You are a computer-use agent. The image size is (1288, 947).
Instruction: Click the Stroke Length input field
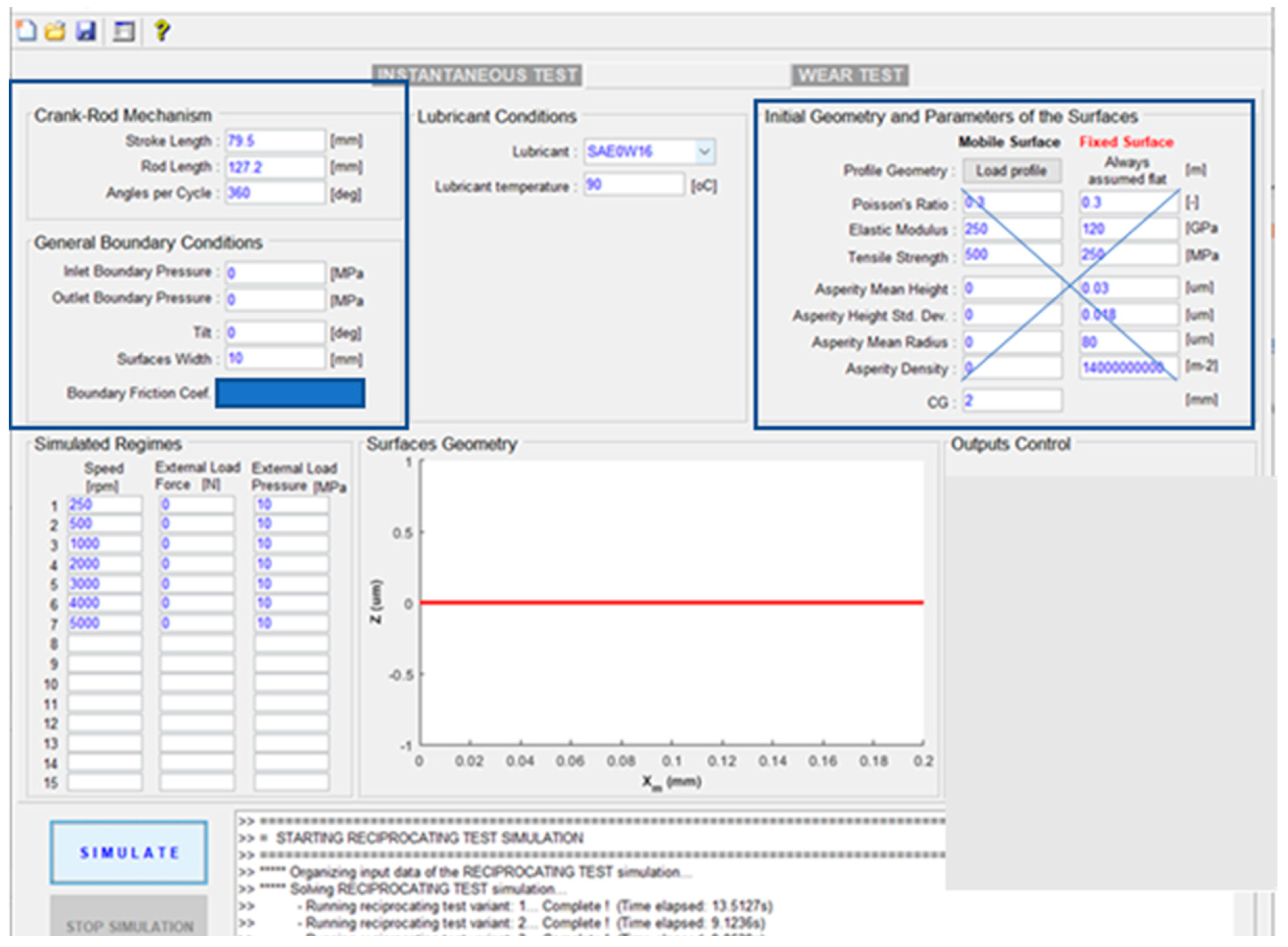[275, 141]
